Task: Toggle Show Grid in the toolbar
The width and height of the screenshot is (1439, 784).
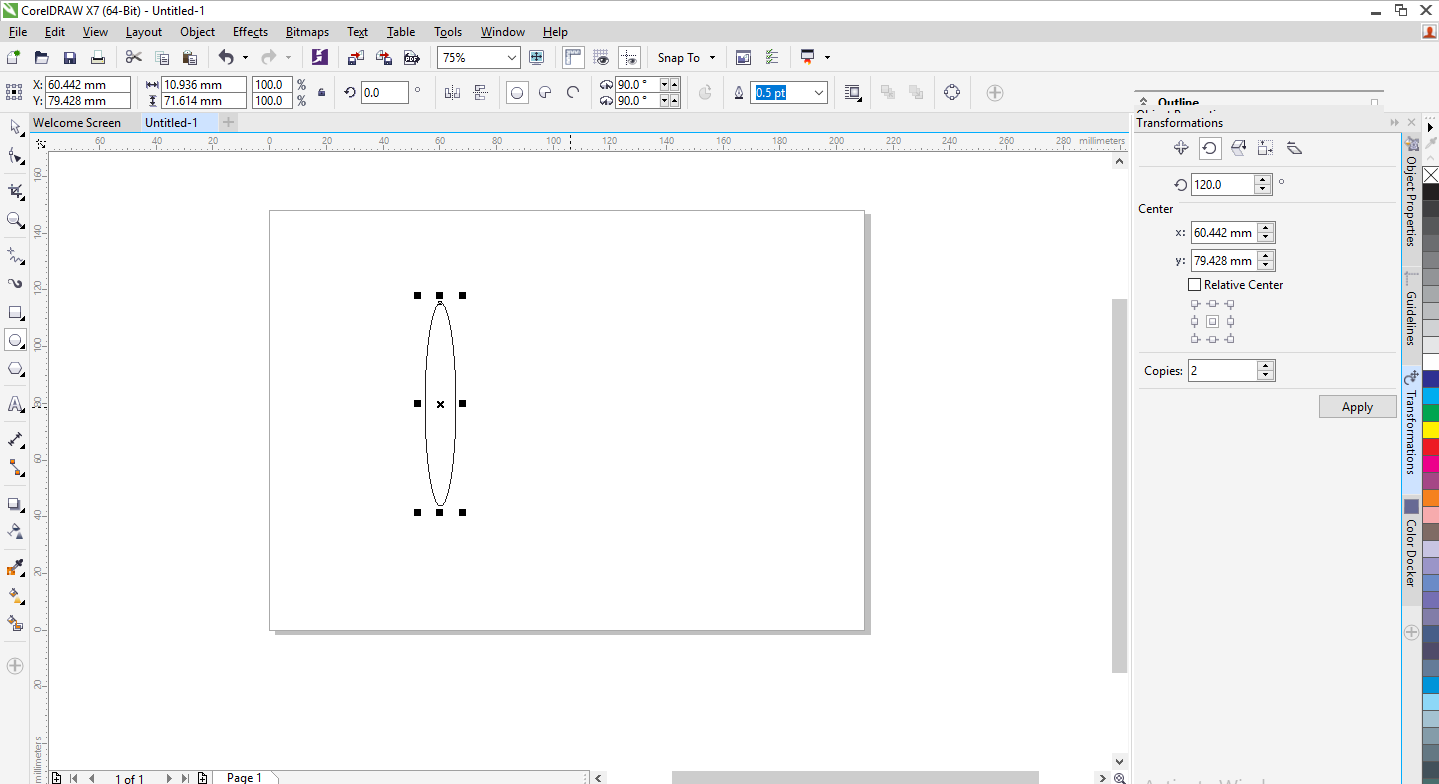Action: [601, 58]
